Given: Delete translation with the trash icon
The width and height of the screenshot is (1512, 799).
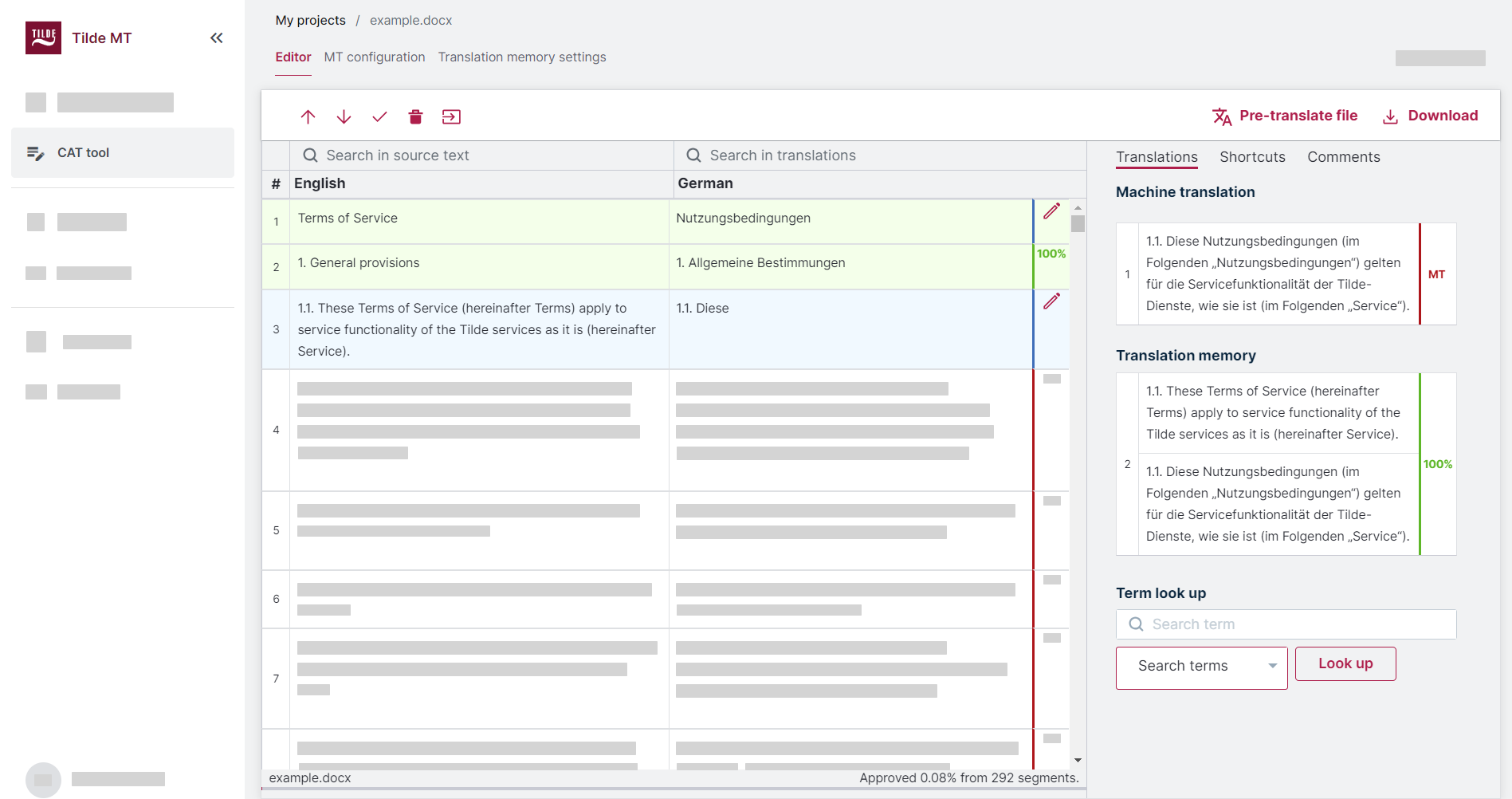Looking at the screenshot, I should click(415, 116).
